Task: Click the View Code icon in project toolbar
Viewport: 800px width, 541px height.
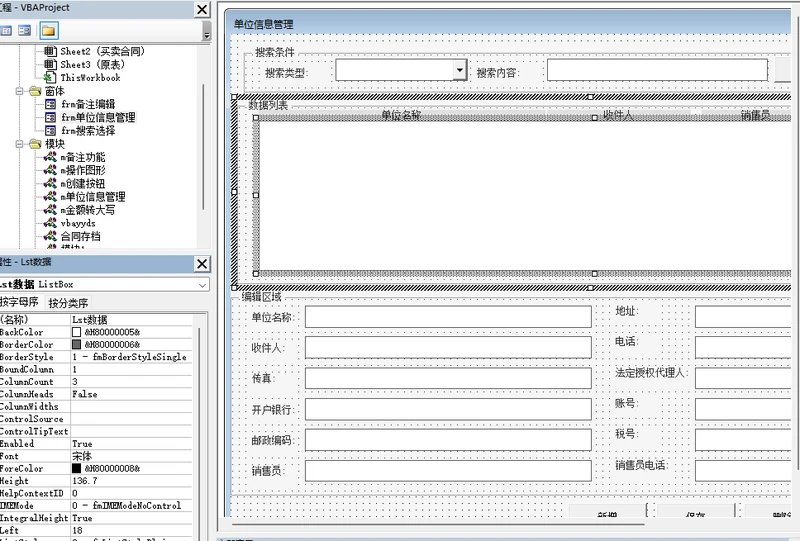Action: [x=6, y=31]
